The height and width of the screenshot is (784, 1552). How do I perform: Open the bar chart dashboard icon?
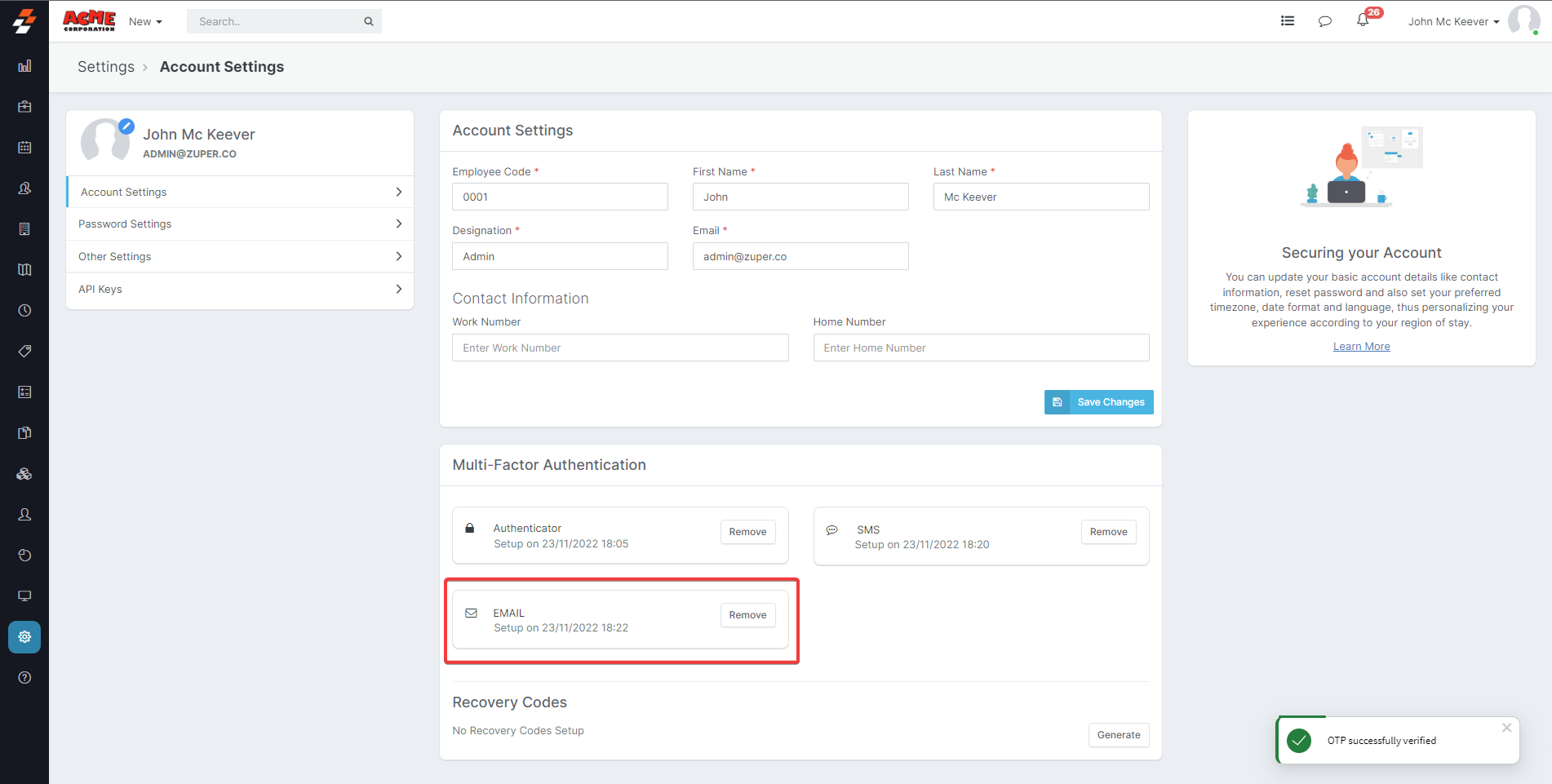pyautogui.click(x=24, y=66)
